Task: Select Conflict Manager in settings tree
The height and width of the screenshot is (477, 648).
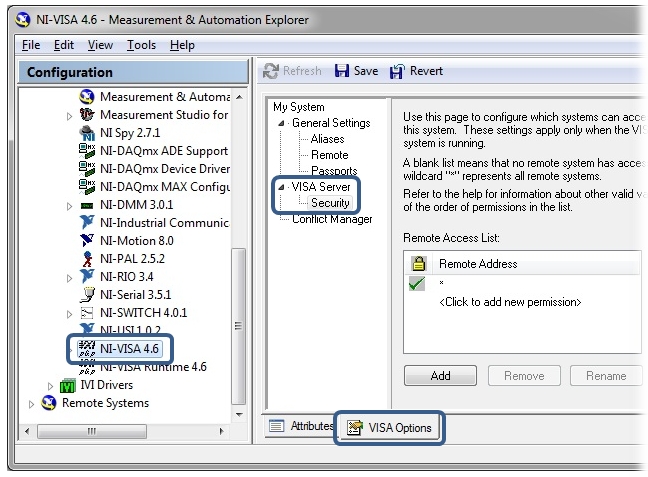Action: click(x=332, y=219)
